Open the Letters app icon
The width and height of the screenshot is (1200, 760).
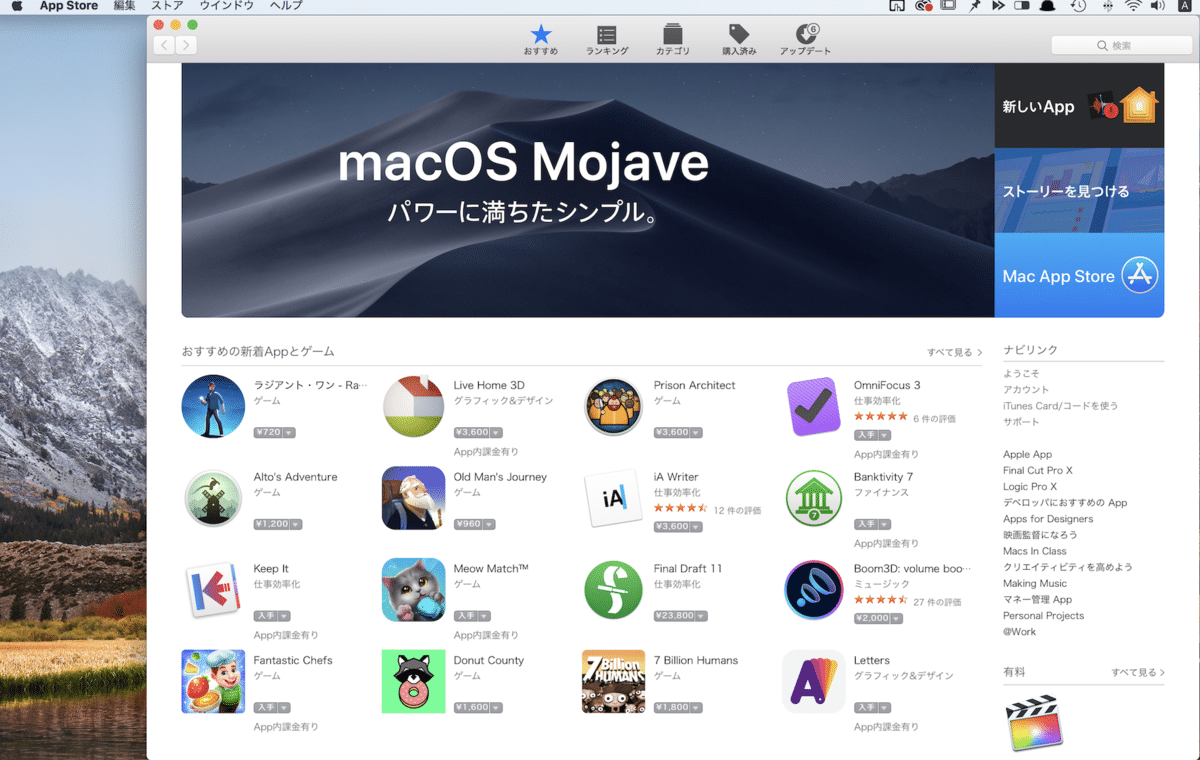pyautogui.click(x=814, y=682)
